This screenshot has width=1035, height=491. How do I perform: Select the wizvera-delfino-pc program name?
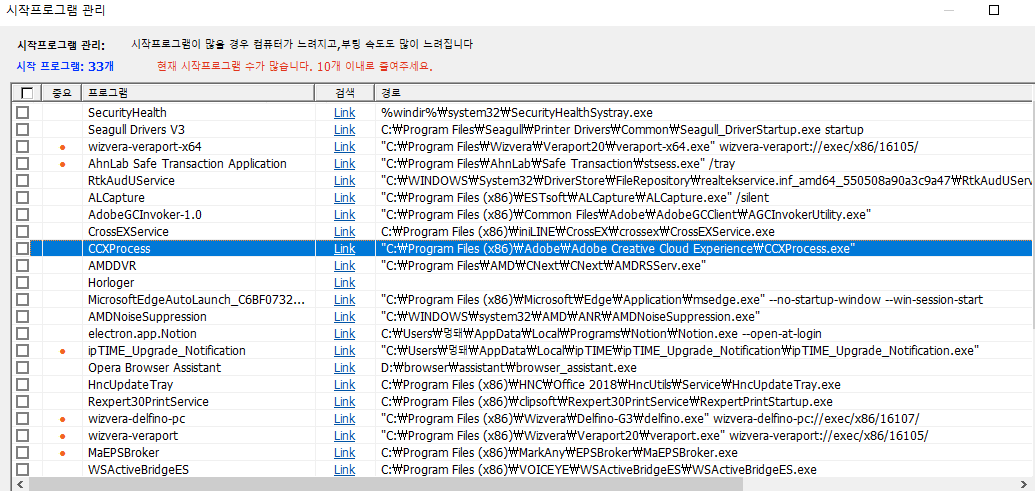pyautogui.click(x=137, y=419)
